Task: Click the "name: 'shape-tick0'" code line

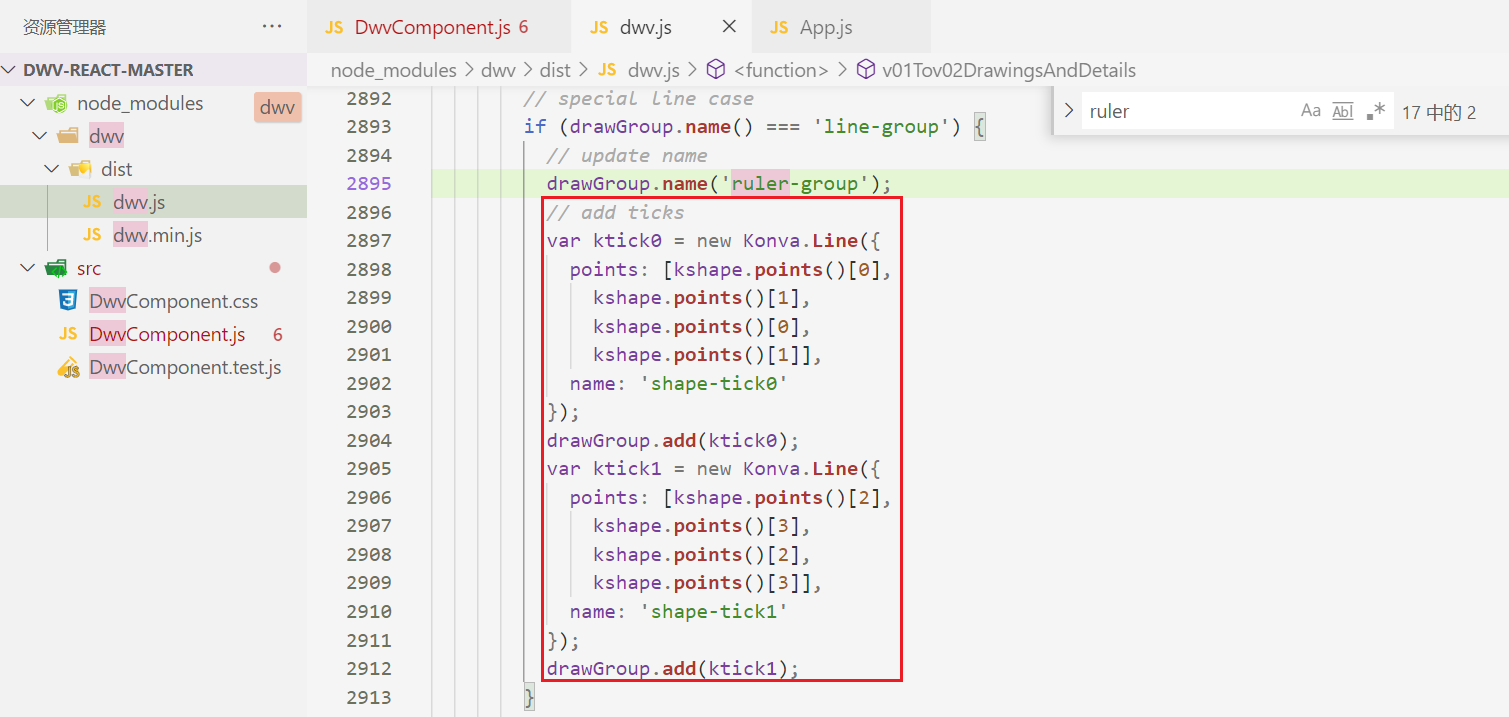Action: pos(679,383)
